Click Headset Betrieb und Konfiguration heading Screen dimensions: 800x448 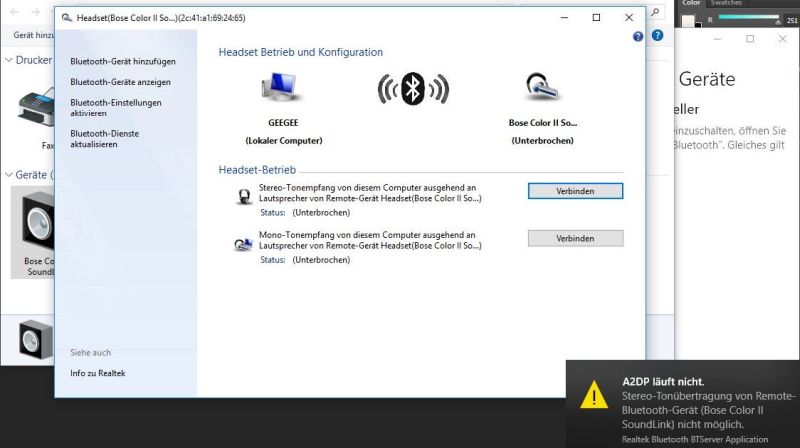[x=301, y=52]
